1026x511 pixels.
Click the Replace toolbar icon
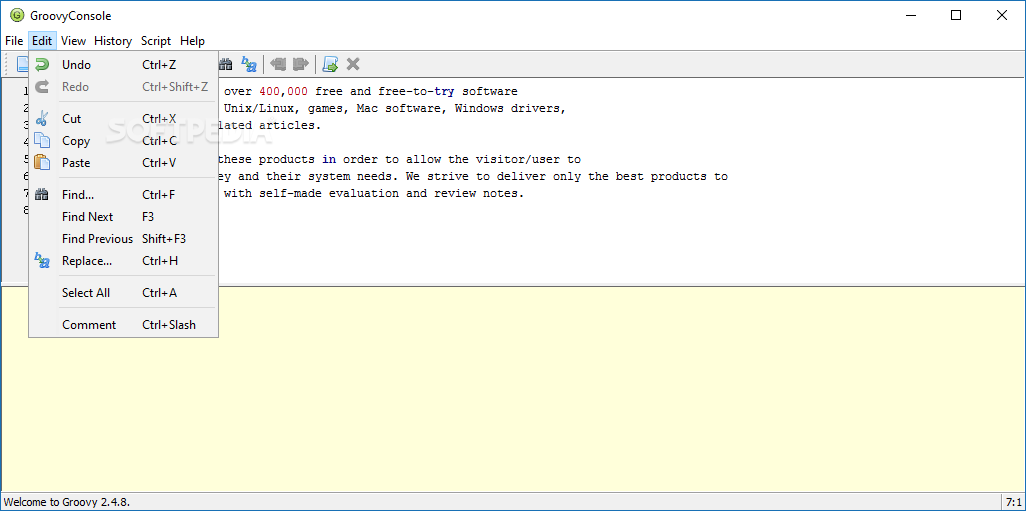coord(249,64)
